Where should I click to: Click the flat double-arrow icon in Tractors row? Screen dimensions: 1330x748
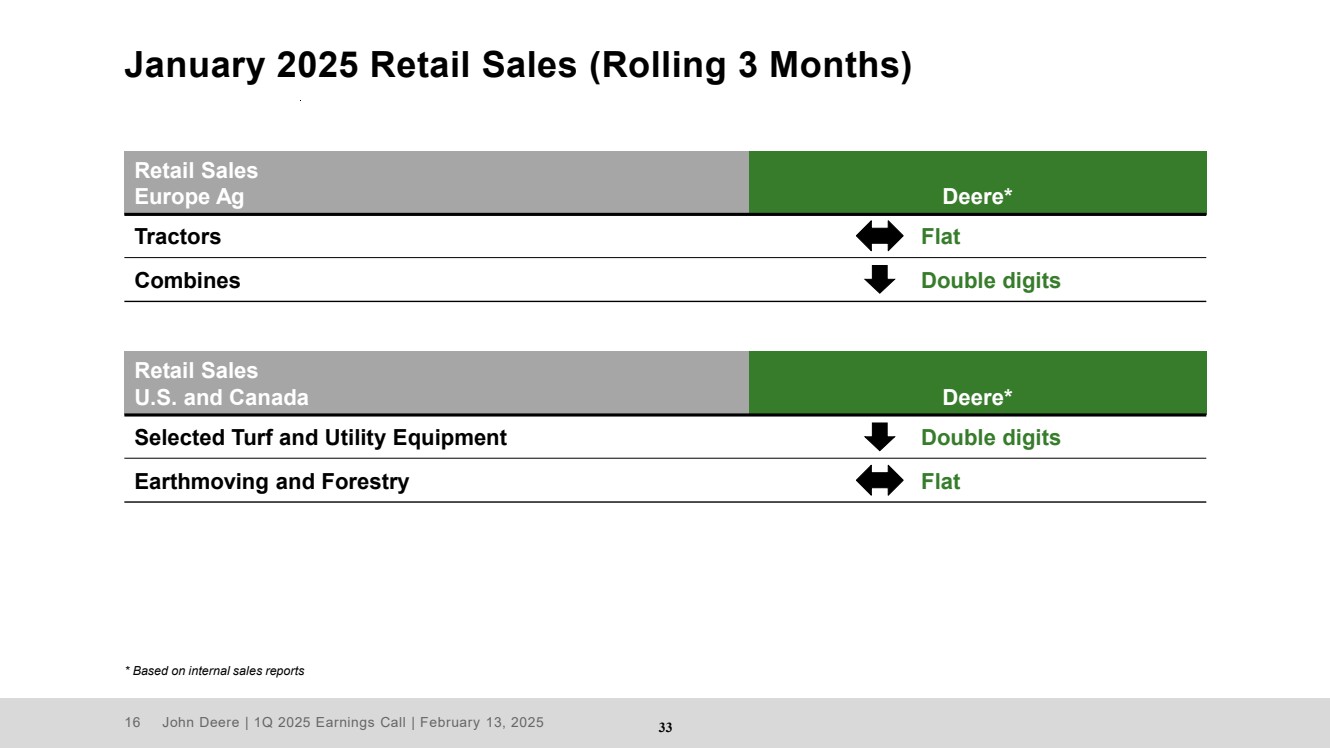(879, 237)
